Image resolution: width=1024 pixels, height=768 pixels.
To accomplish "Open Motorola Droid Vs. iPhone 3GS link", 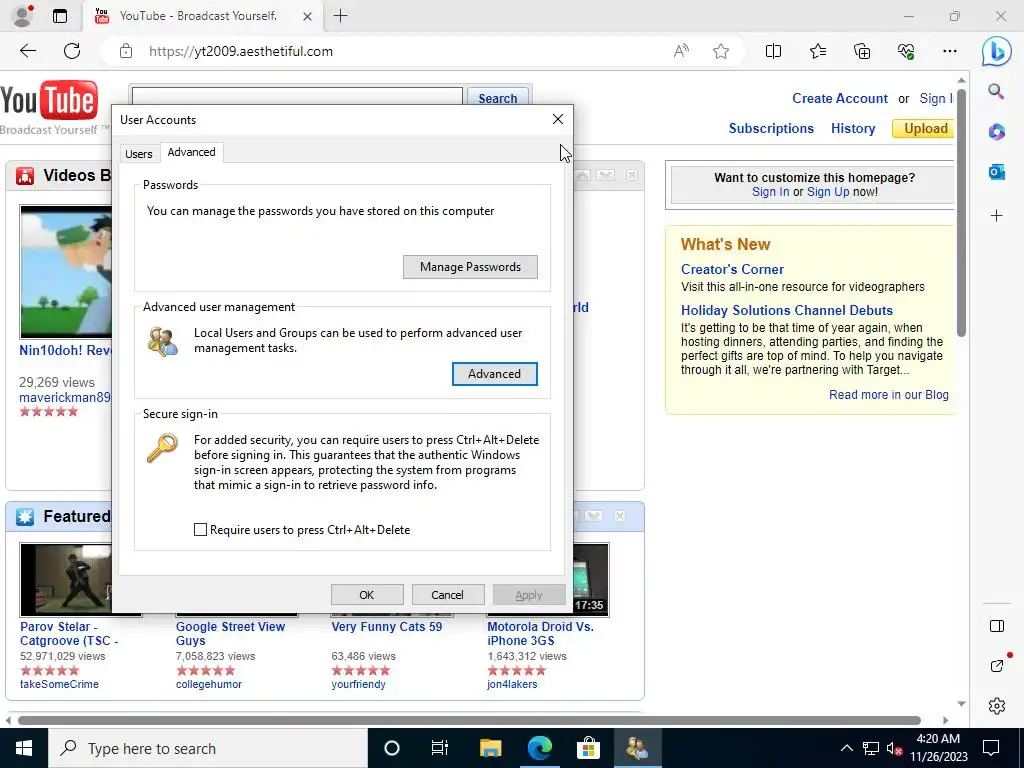I will [x=541, y=633].
